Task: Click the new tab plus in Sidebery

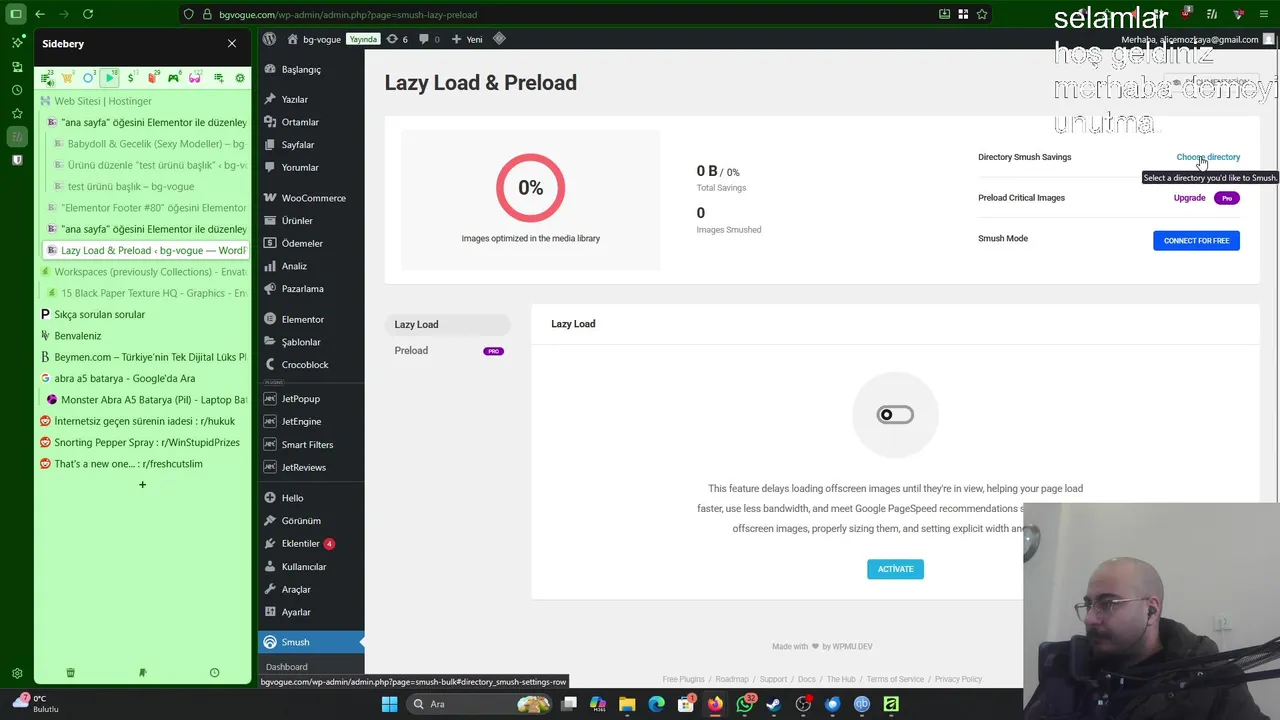Action: [142, 485]
